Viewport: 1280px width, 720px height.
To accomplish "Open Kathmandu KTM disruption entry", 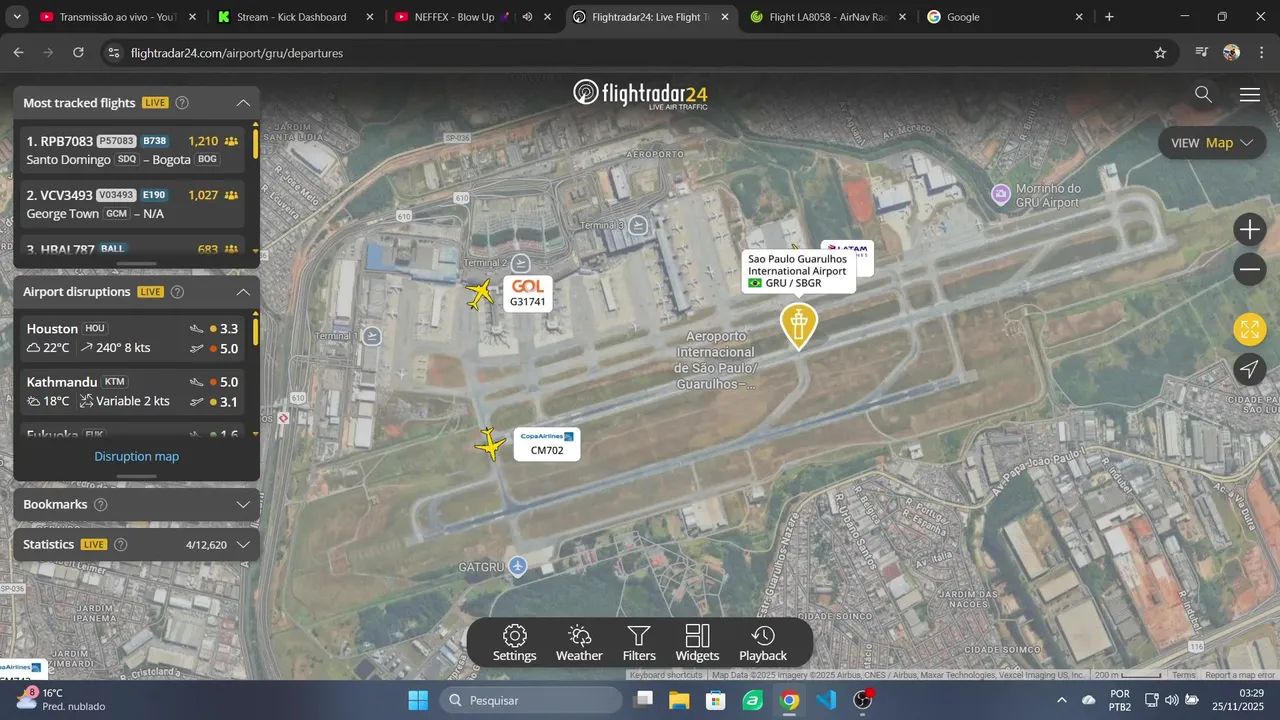I will pyautogui.click(x=134, y=391).
